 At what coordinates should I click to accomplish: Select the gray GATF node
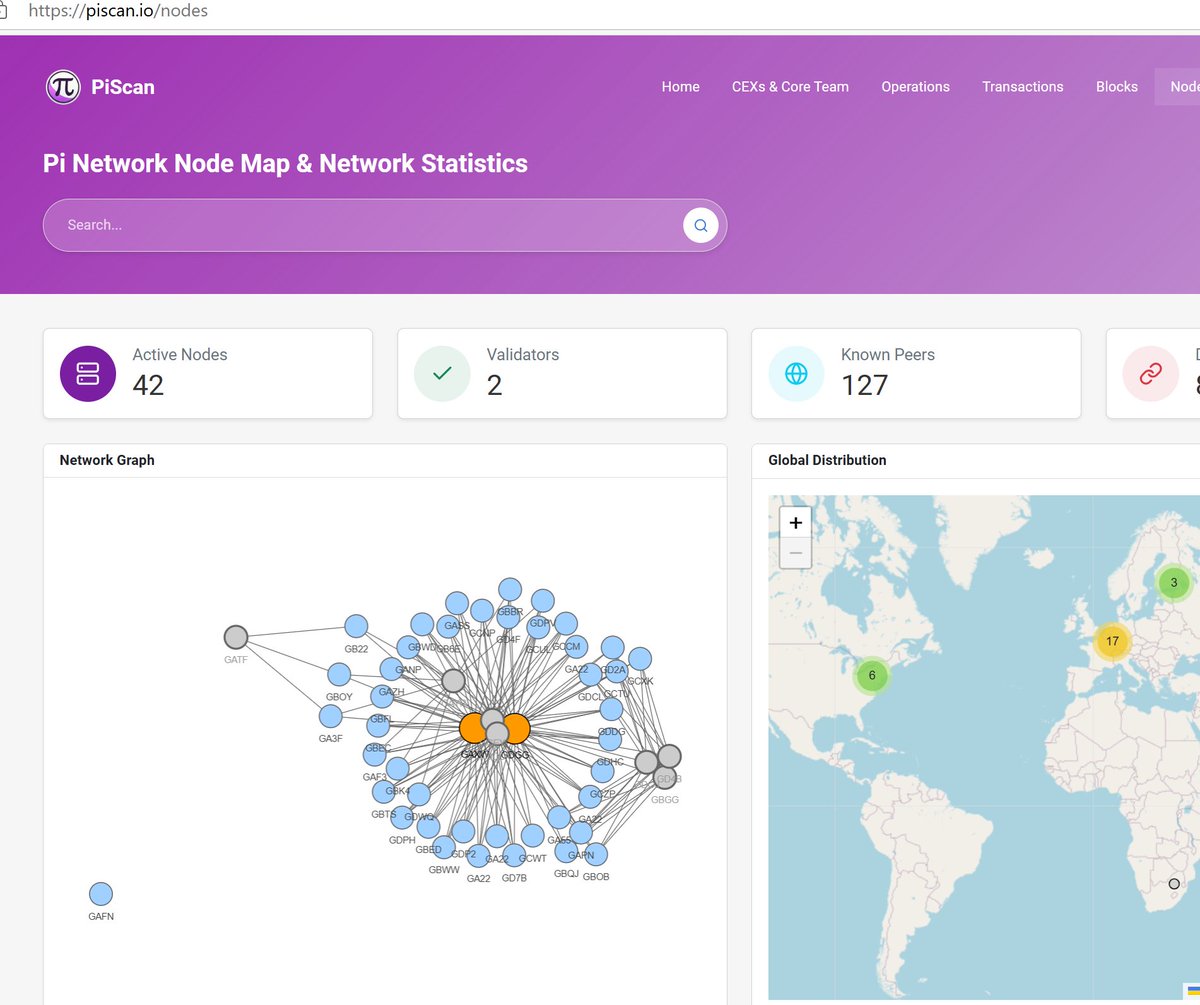[x=235, y=637]
